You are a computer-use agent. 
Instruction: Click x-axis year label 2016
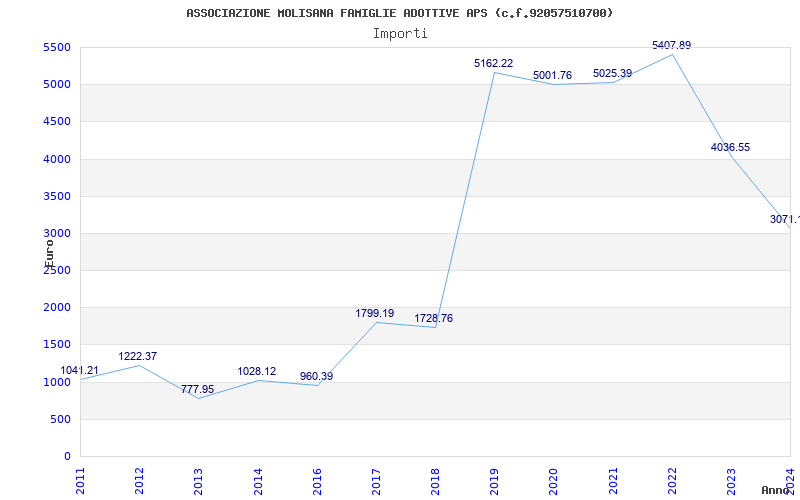[317, 481]
